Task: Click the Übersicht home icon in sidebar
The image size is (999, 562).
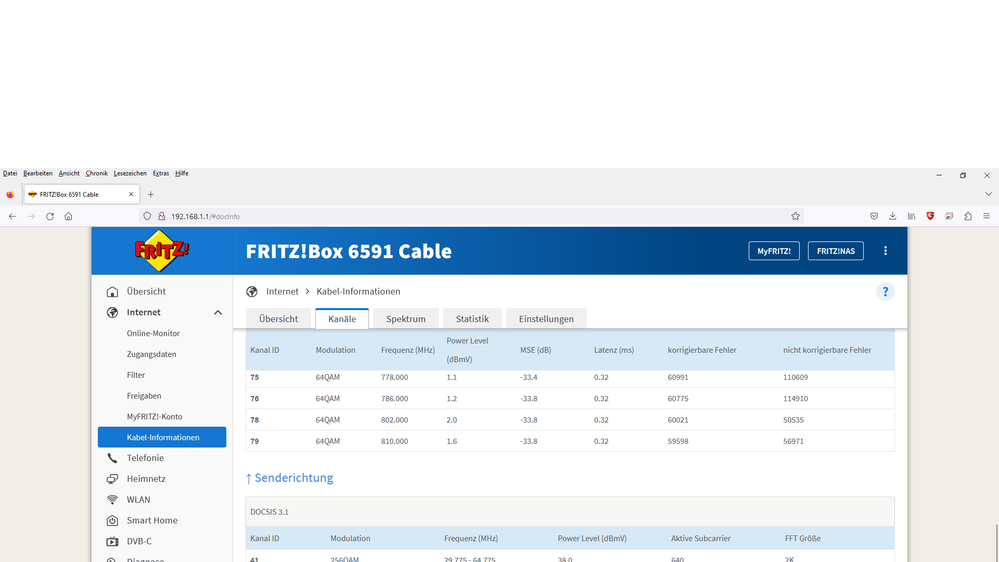Action: pos(112,291)
